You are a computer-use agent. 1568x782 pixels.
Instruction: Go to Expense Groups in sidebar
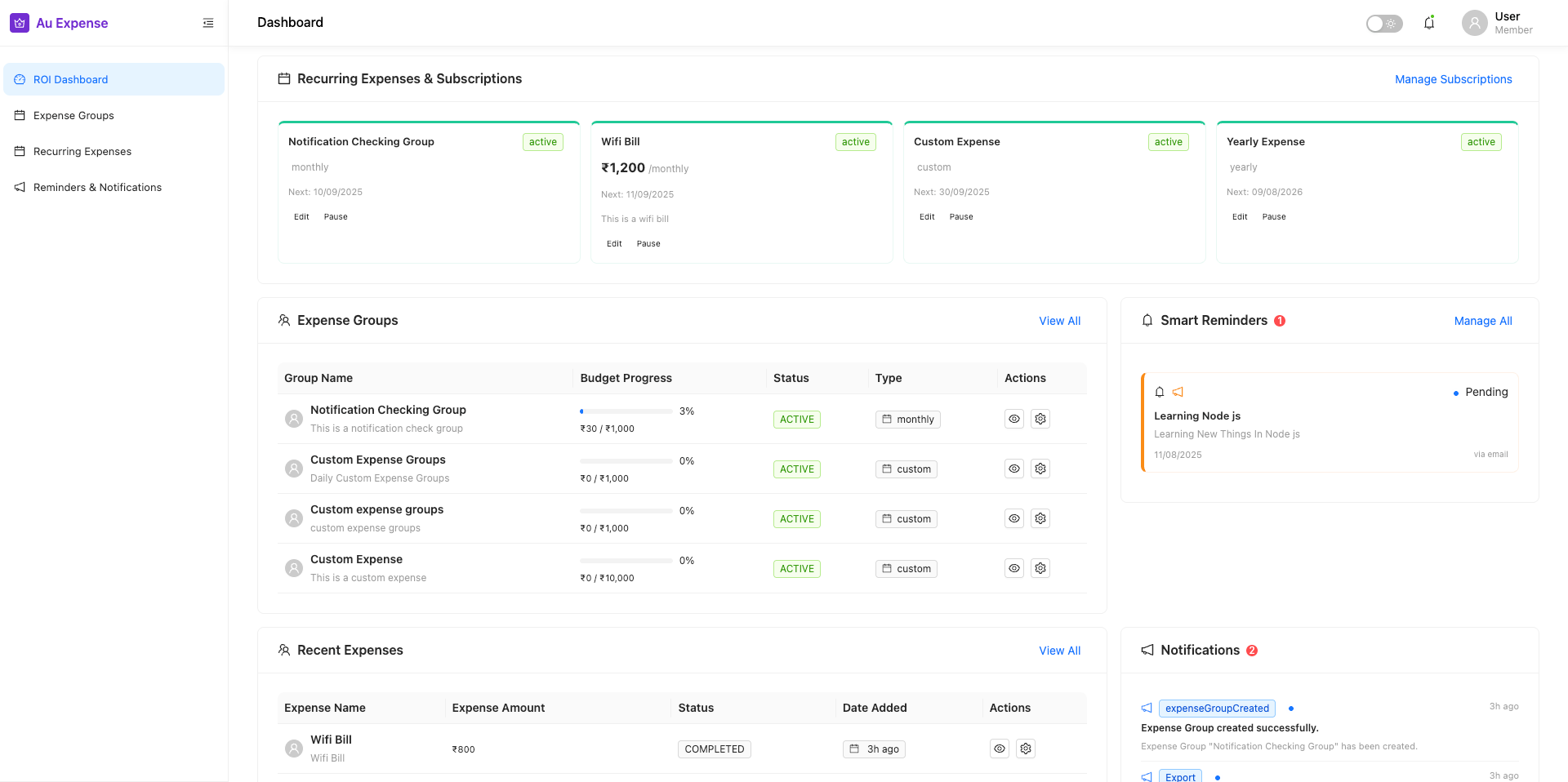coord(73,115)
